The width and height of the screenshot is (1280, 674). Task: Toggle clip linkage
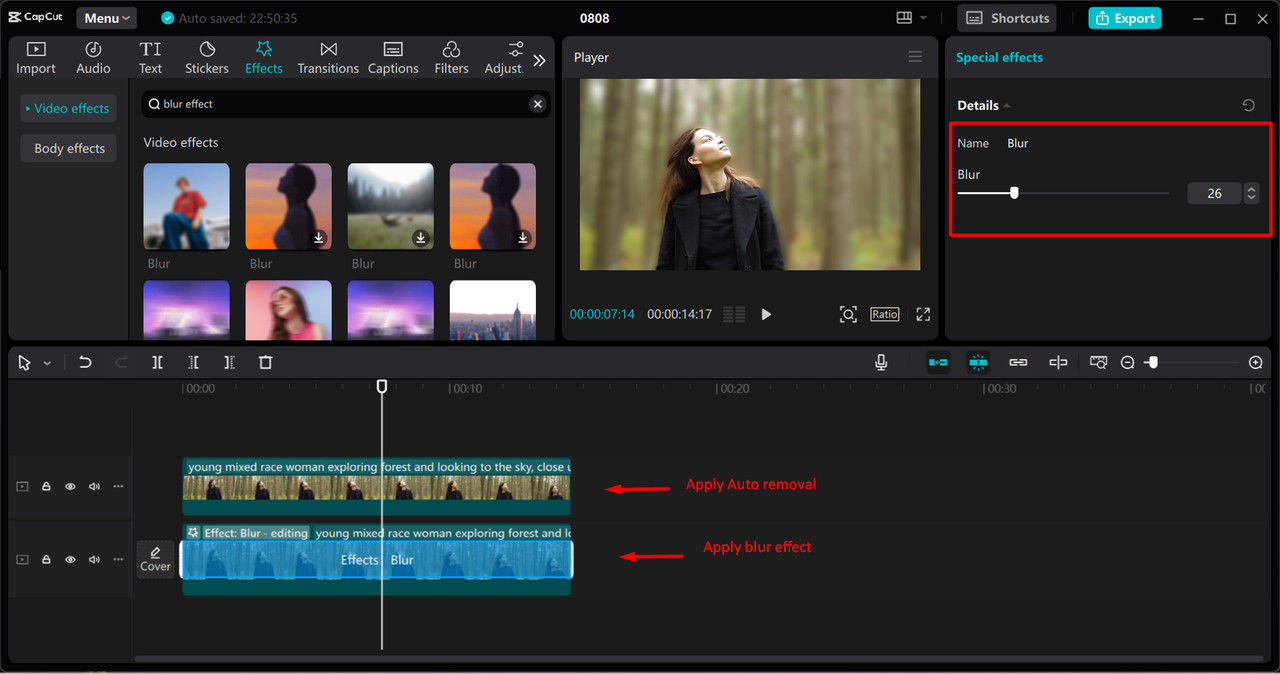point(1018,362)
